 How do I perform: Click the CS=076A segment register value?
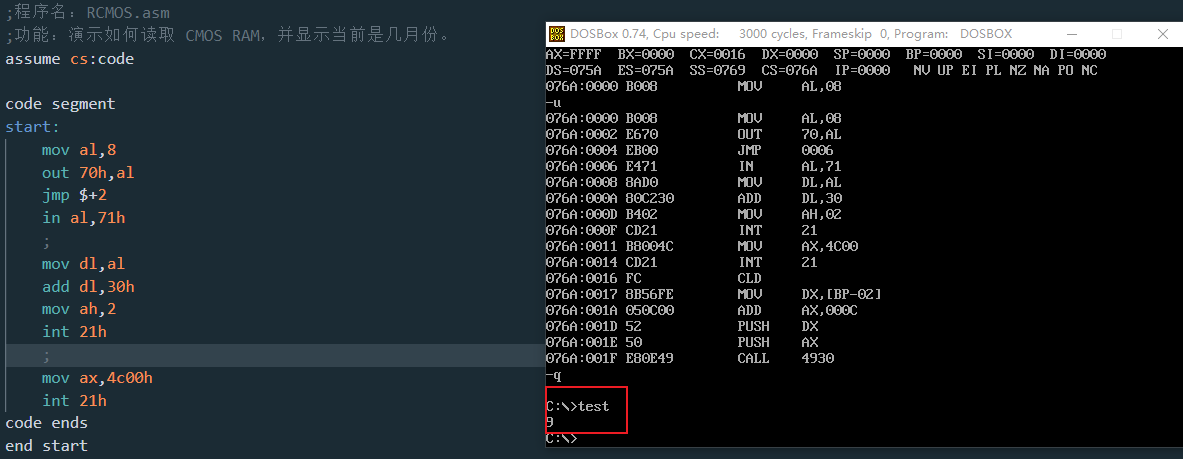click(789, 70)
